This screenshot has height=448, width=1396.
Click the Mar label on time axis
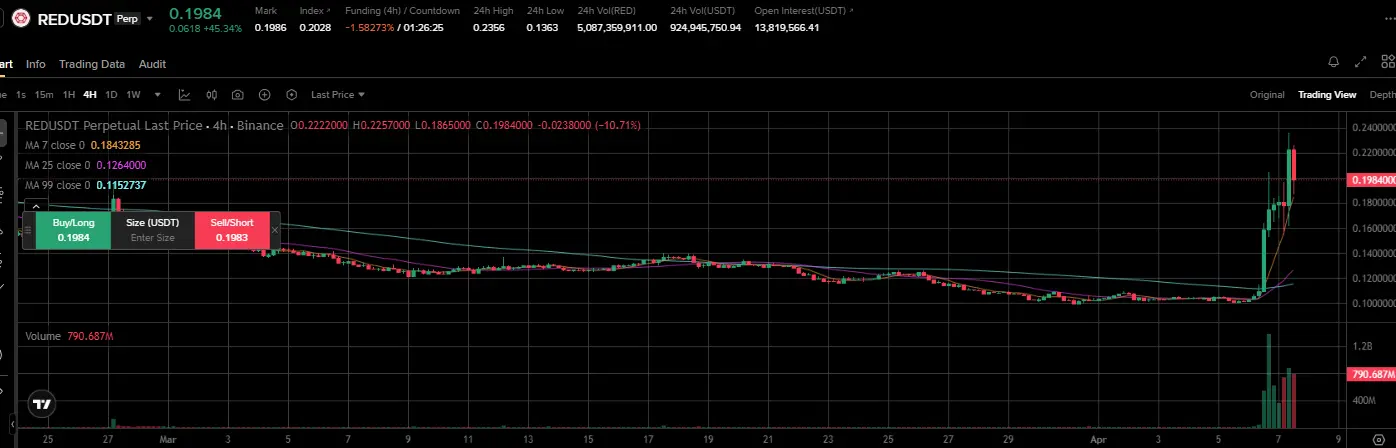(166, 438)
